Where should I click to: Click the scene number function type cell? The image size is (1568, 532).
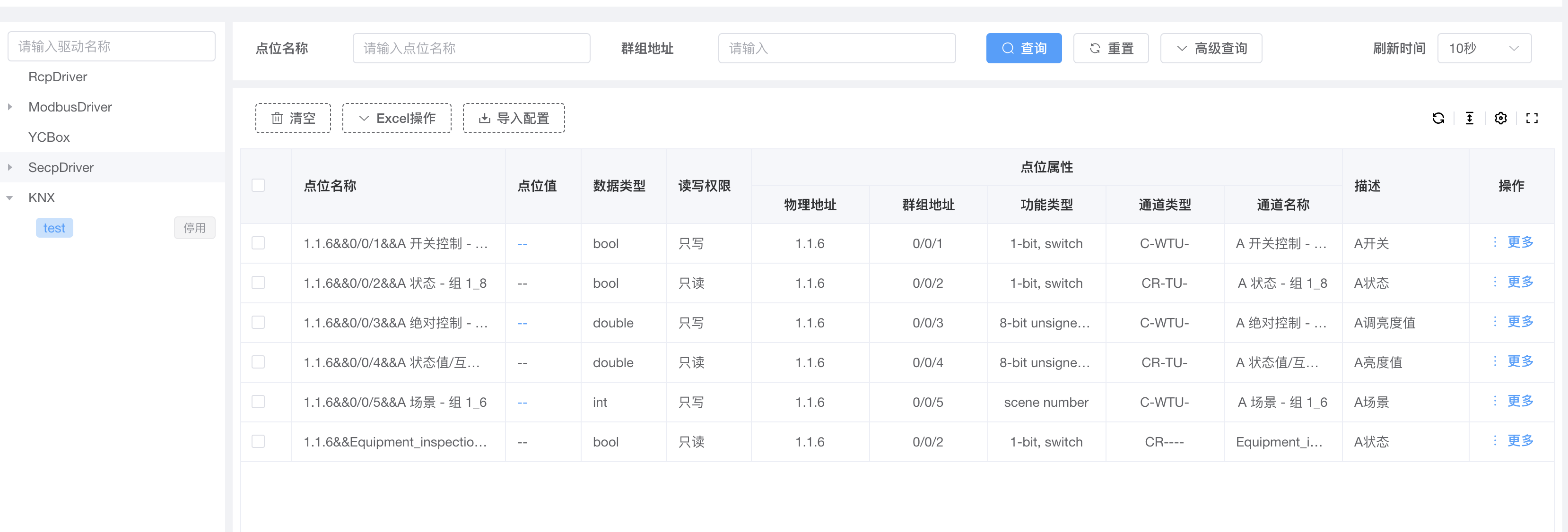1046,402
